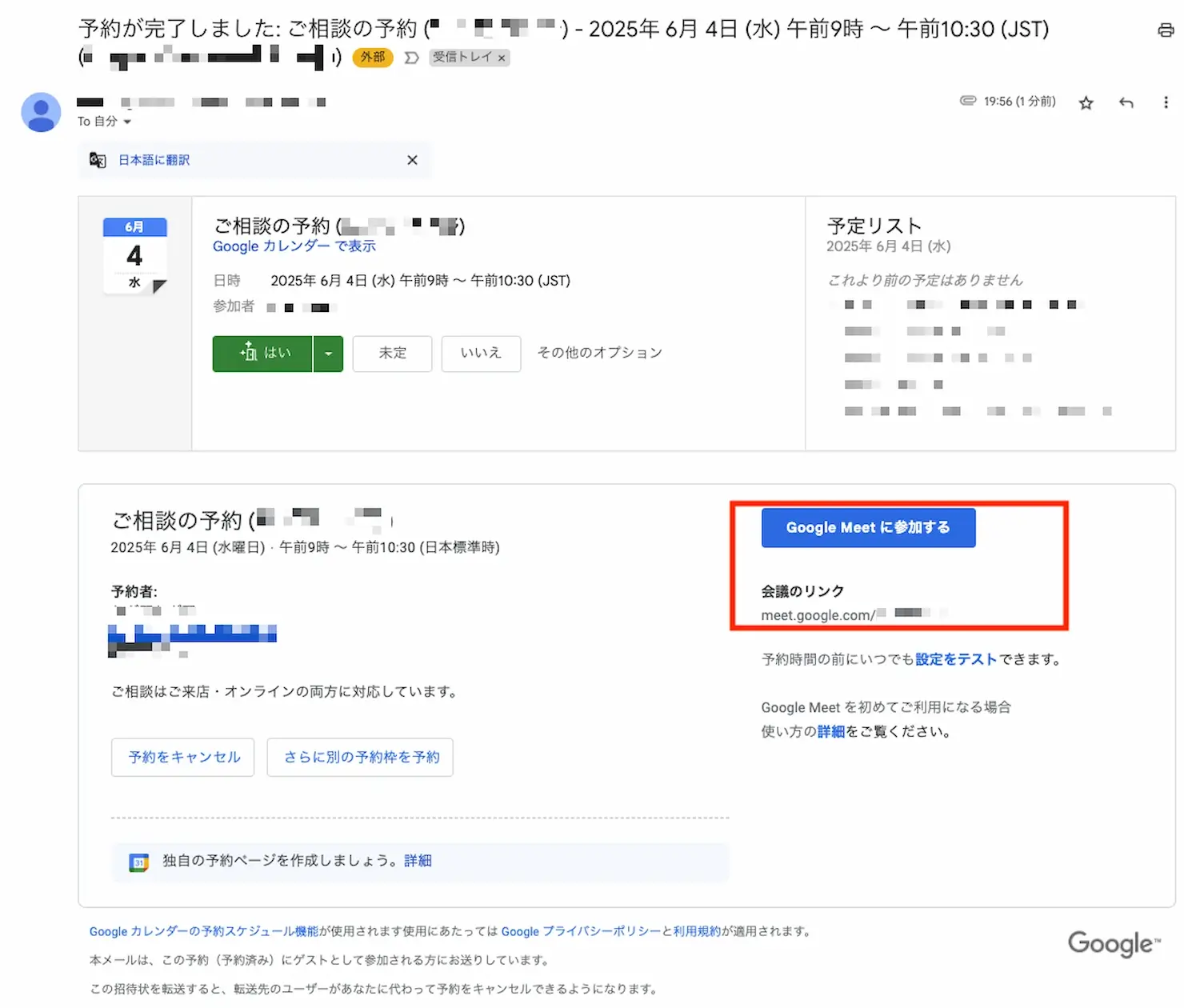Screen dimensions: 1184x1008
Task: Click the 19:56 (1 分前) timestamp
Action: 1019,102
